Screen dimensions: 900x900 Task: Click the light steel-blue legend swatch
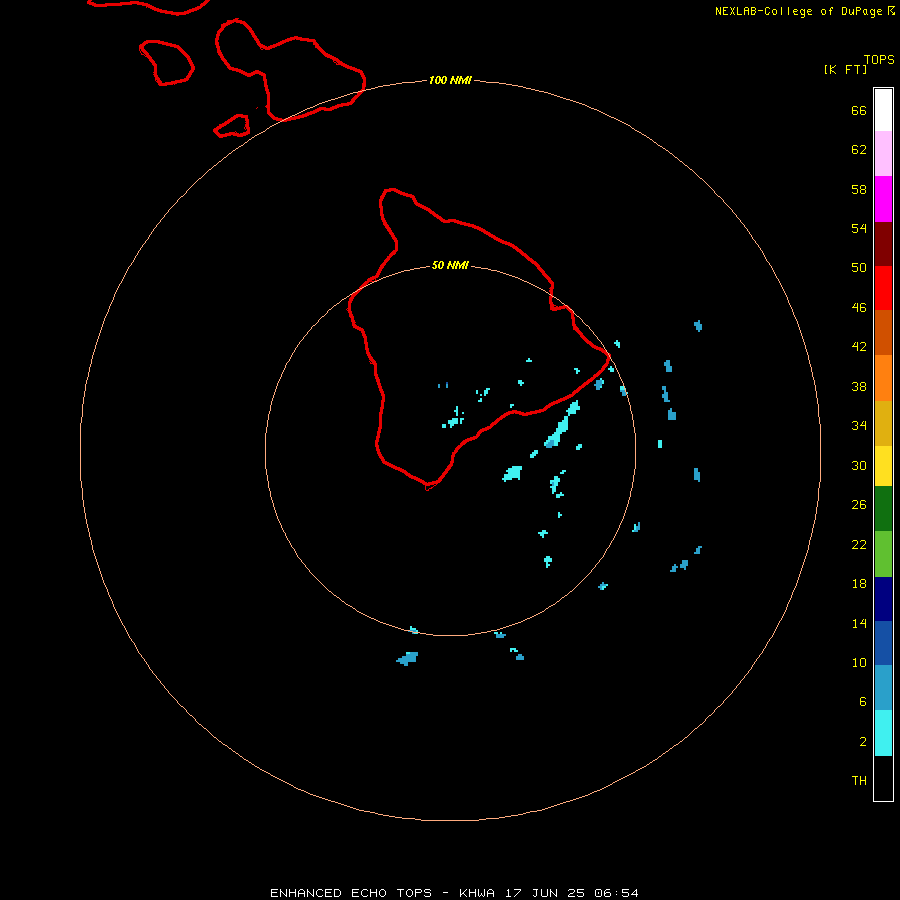pos(883,688)
